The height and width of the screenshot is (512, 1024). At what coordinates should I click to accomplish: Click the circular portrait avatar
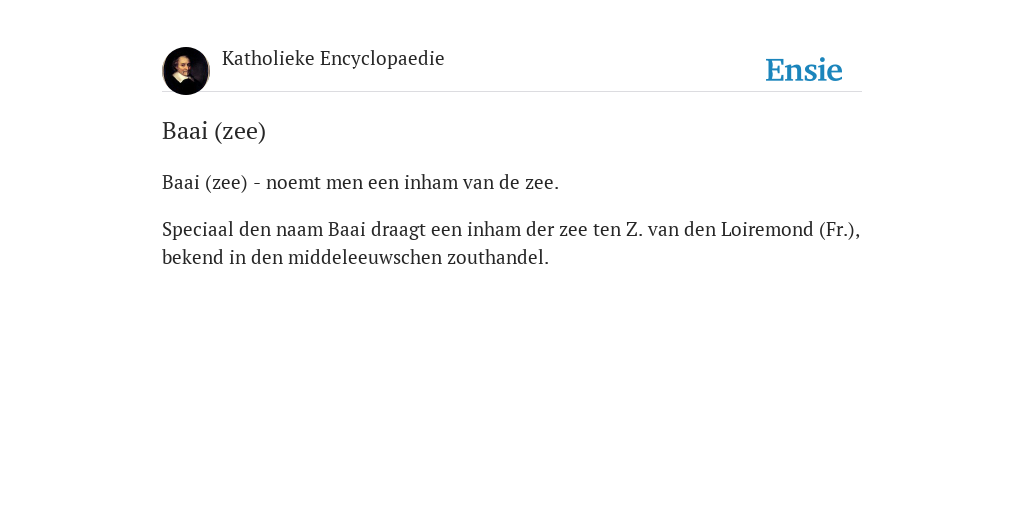pyautogui.click(x=185, y=71)
